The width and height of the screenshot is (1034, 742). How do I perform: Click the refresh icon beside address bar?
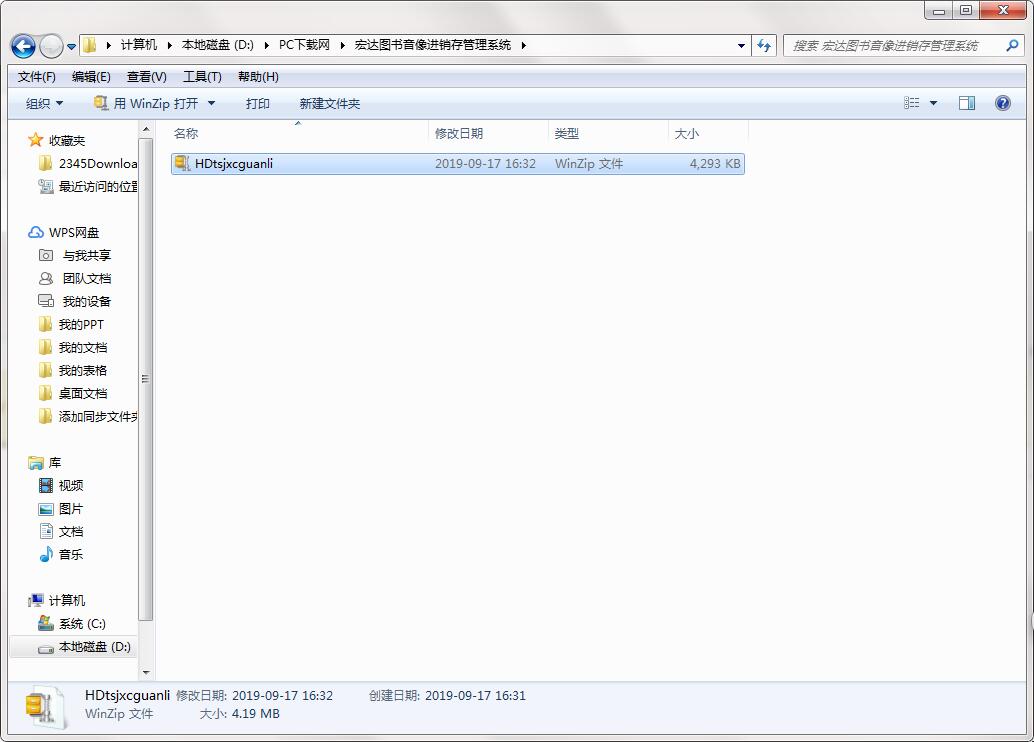(765, 45)
